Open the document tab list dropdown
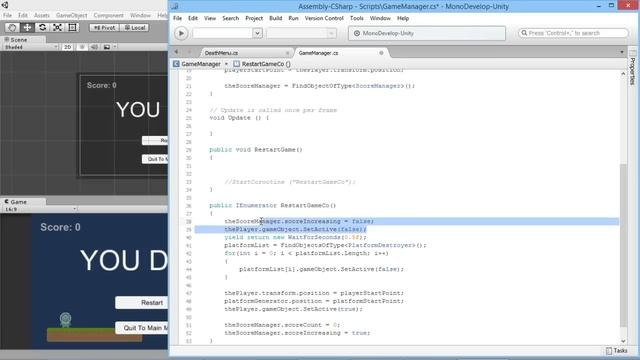The height and width of the screenshot is (360, 640). 622,52
